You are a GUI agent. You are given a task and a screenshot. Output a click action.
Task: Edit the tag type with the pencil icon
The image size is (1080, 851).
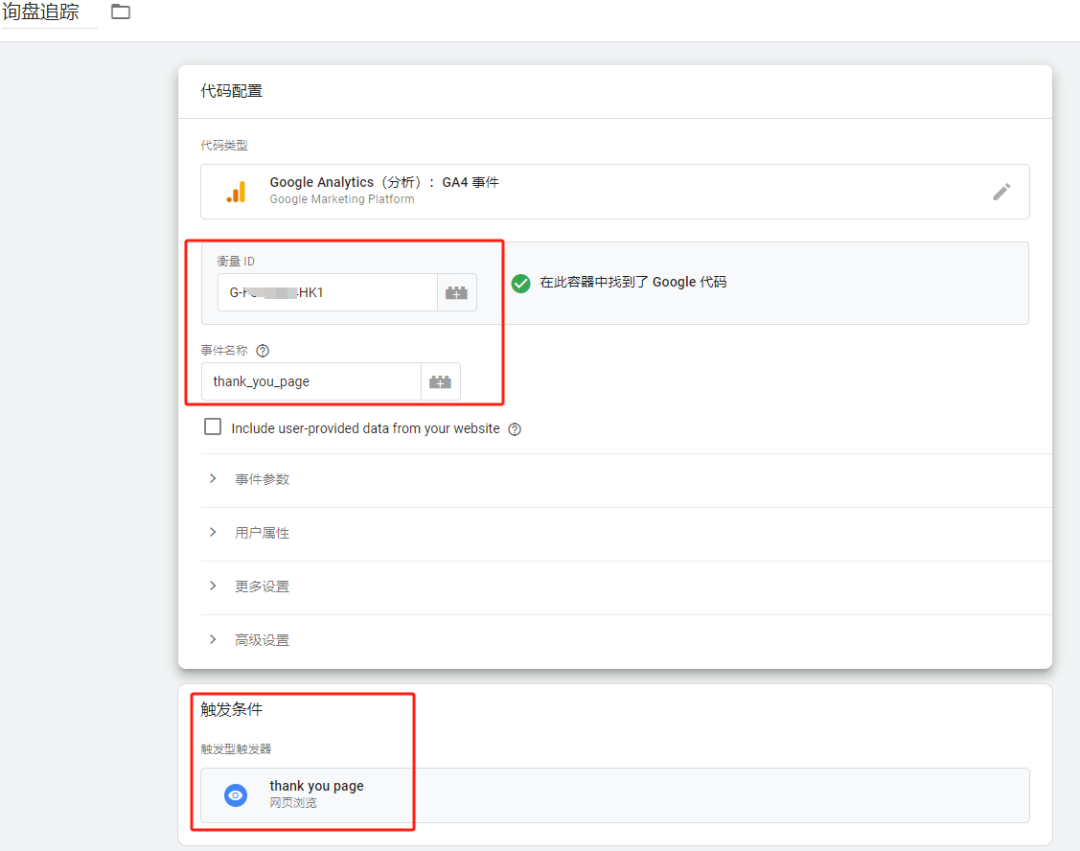tap(1001, 192)
